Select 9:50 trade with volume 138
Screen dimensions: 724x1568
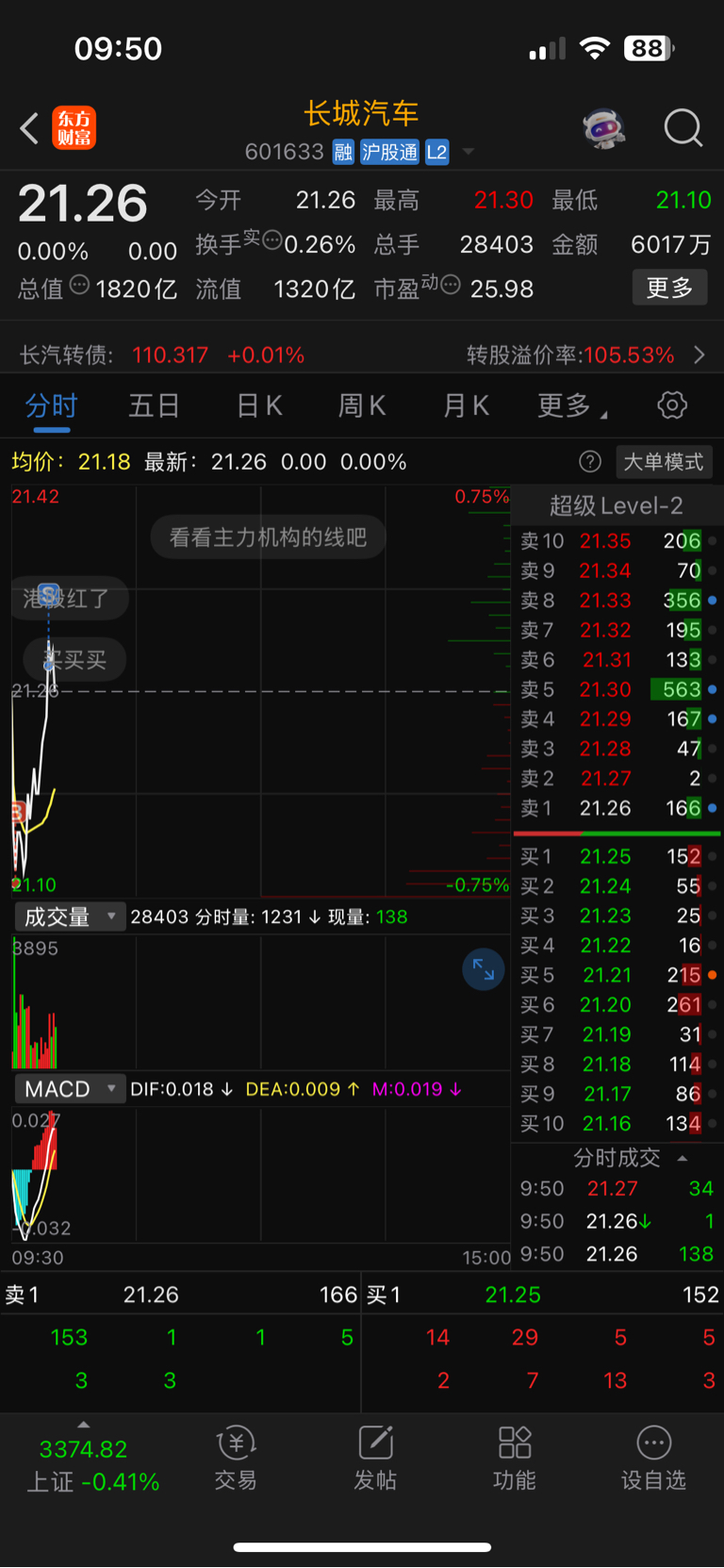click(x=617, y=1254)
